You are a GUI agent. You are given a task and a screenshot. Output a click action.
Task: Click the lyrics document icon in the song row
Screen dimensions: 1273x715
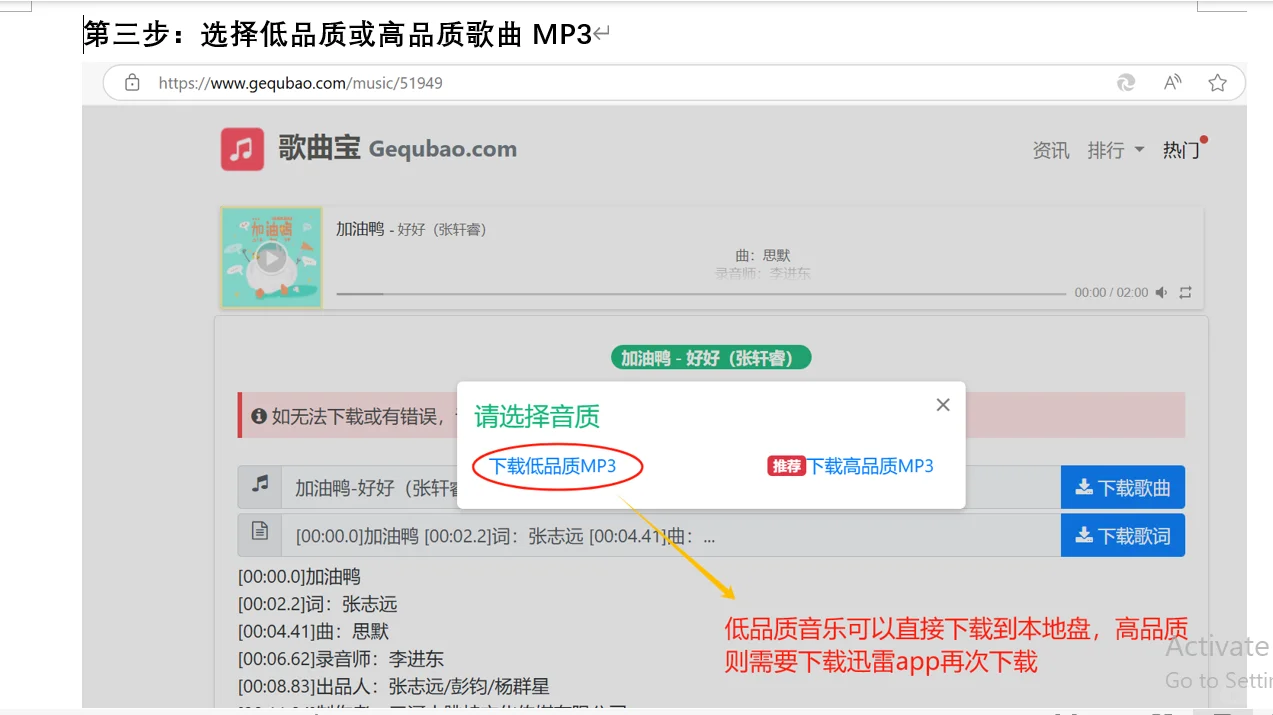(260, 534)
